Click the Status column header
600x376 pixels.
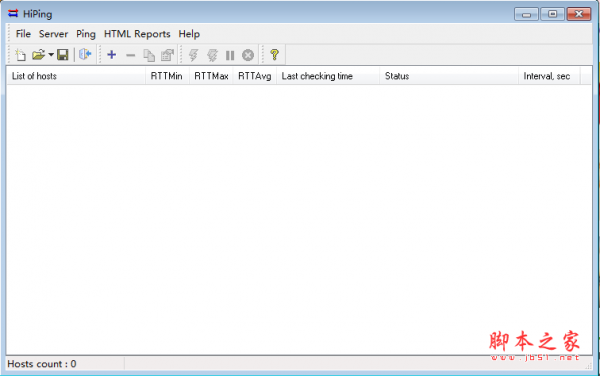449,76
